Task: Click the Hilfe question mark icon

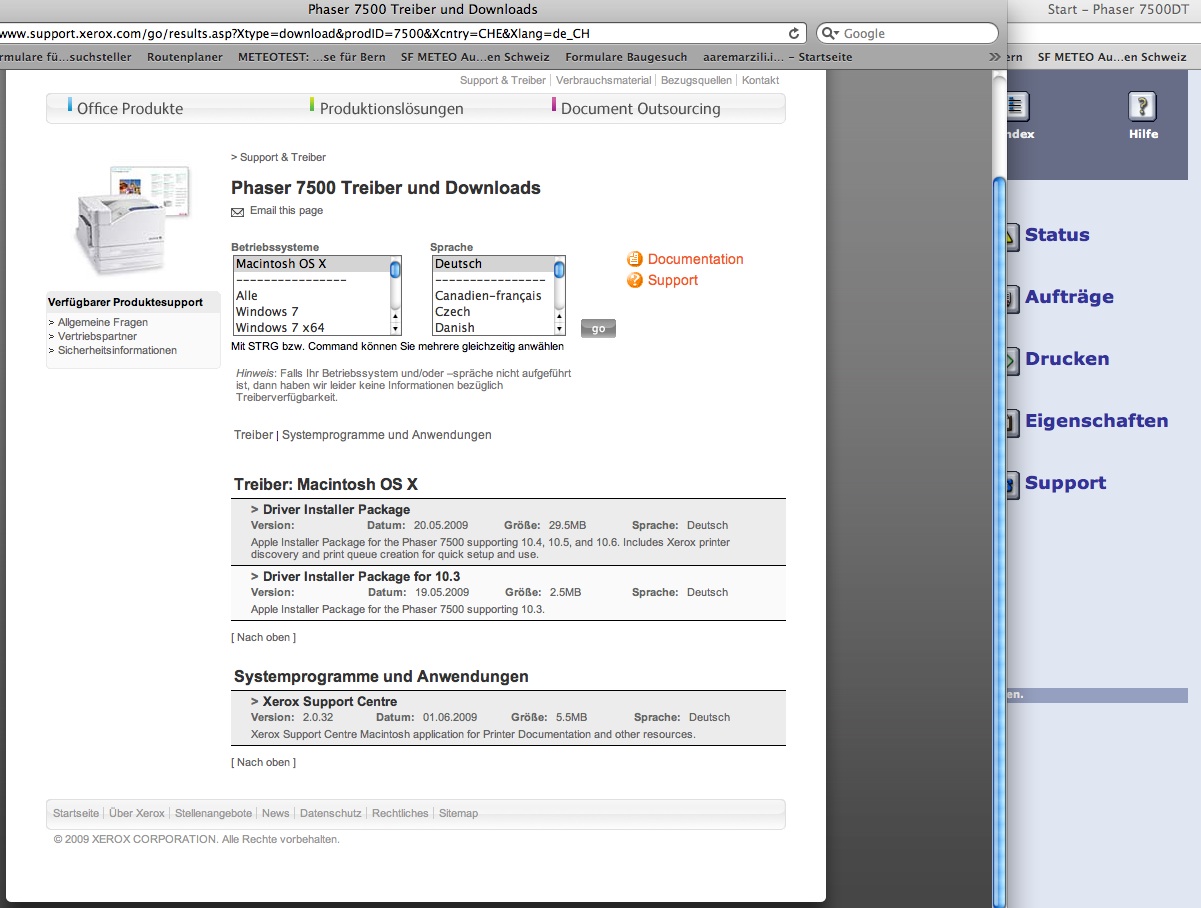Action: tap(1142, 106)
